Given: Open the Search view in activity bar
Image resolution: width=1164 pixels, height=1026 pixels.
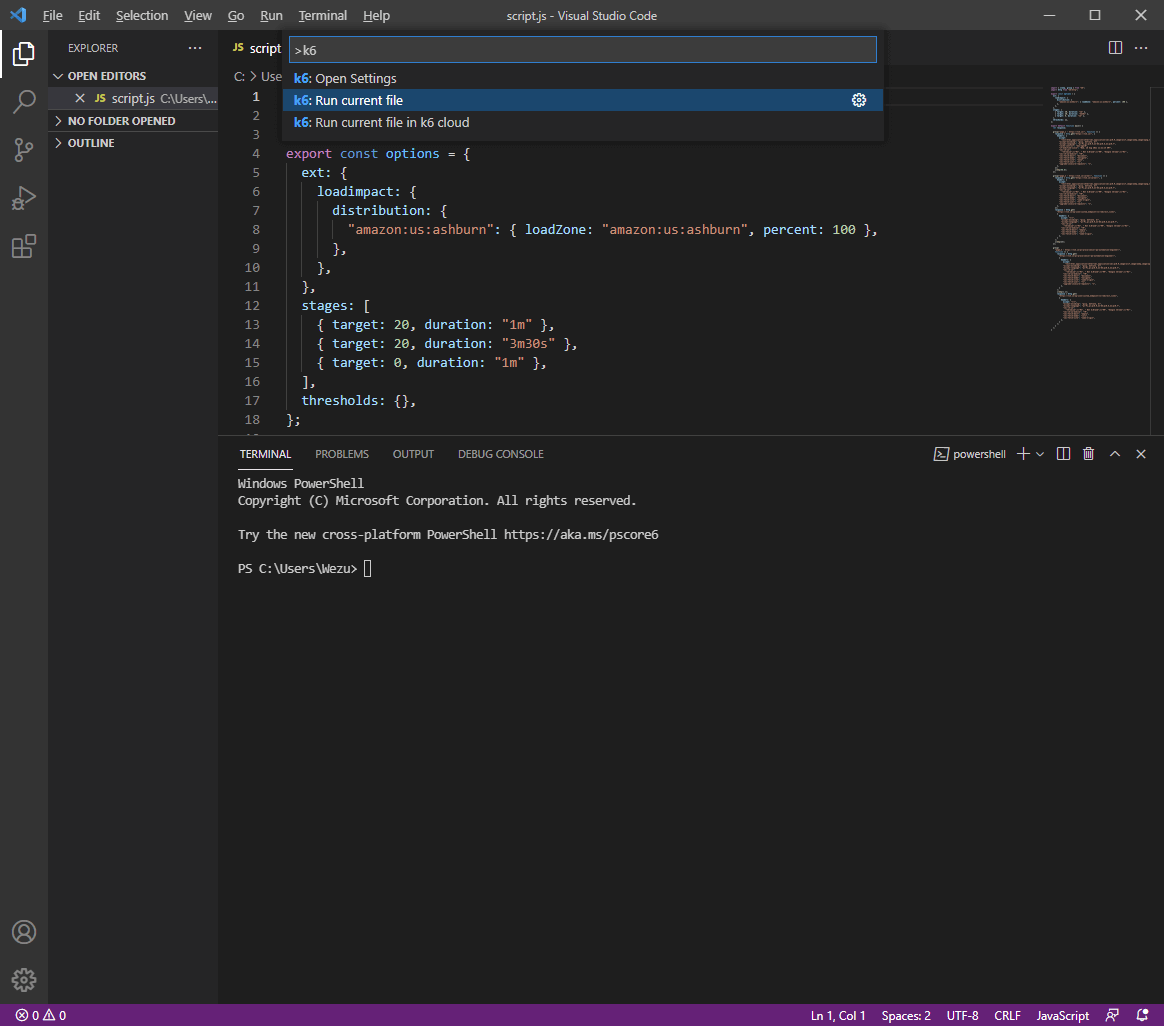Looking at the screenshot, I should (x=24, y=102).
